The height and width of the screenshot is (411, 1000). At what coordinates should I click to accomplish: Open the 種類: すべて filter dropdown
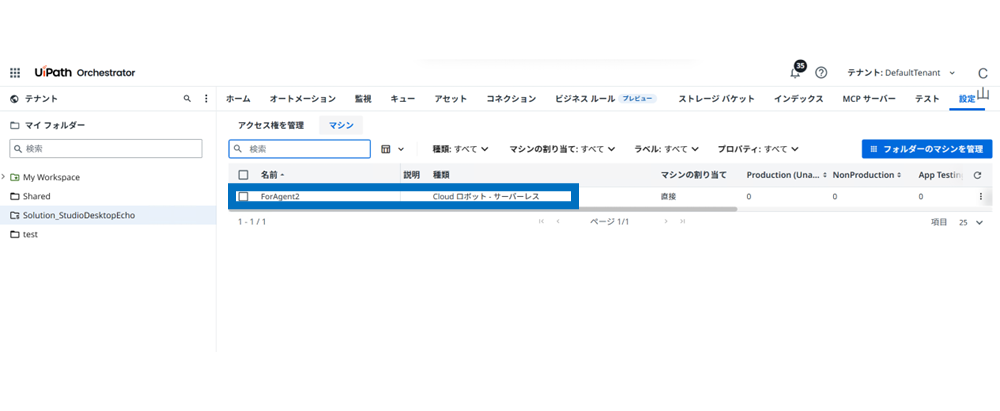coord(460,149)
